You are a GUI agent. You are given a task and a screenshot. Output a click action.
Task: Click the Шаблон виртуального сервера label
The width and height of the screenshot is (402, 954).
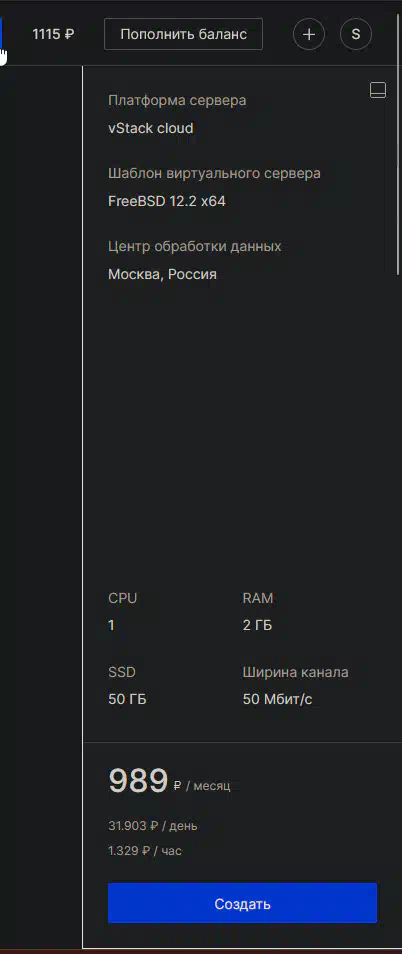point(214,173)
